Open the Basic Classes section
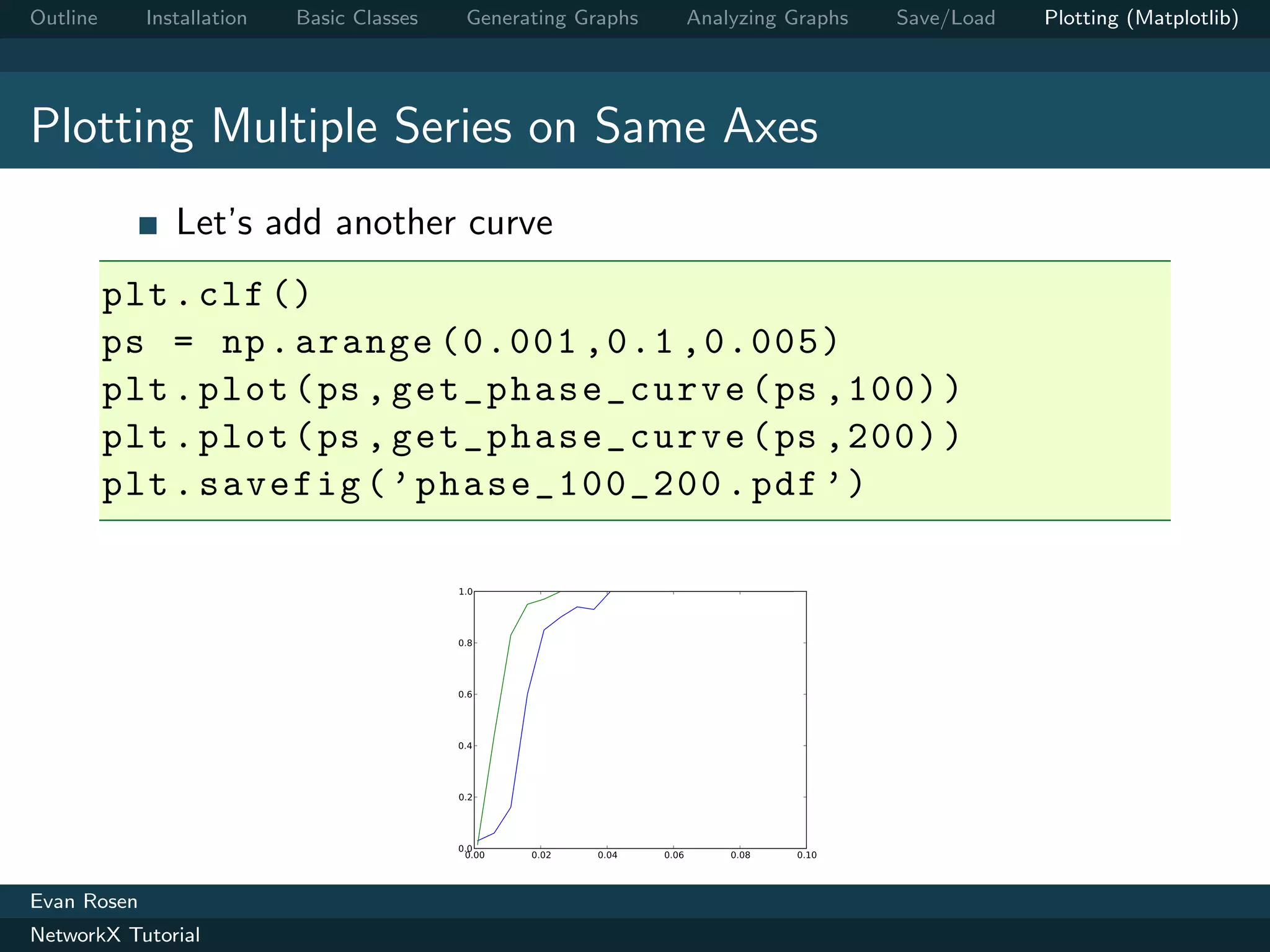Screen dimensions: 1270x952 [x=357, y=18]
